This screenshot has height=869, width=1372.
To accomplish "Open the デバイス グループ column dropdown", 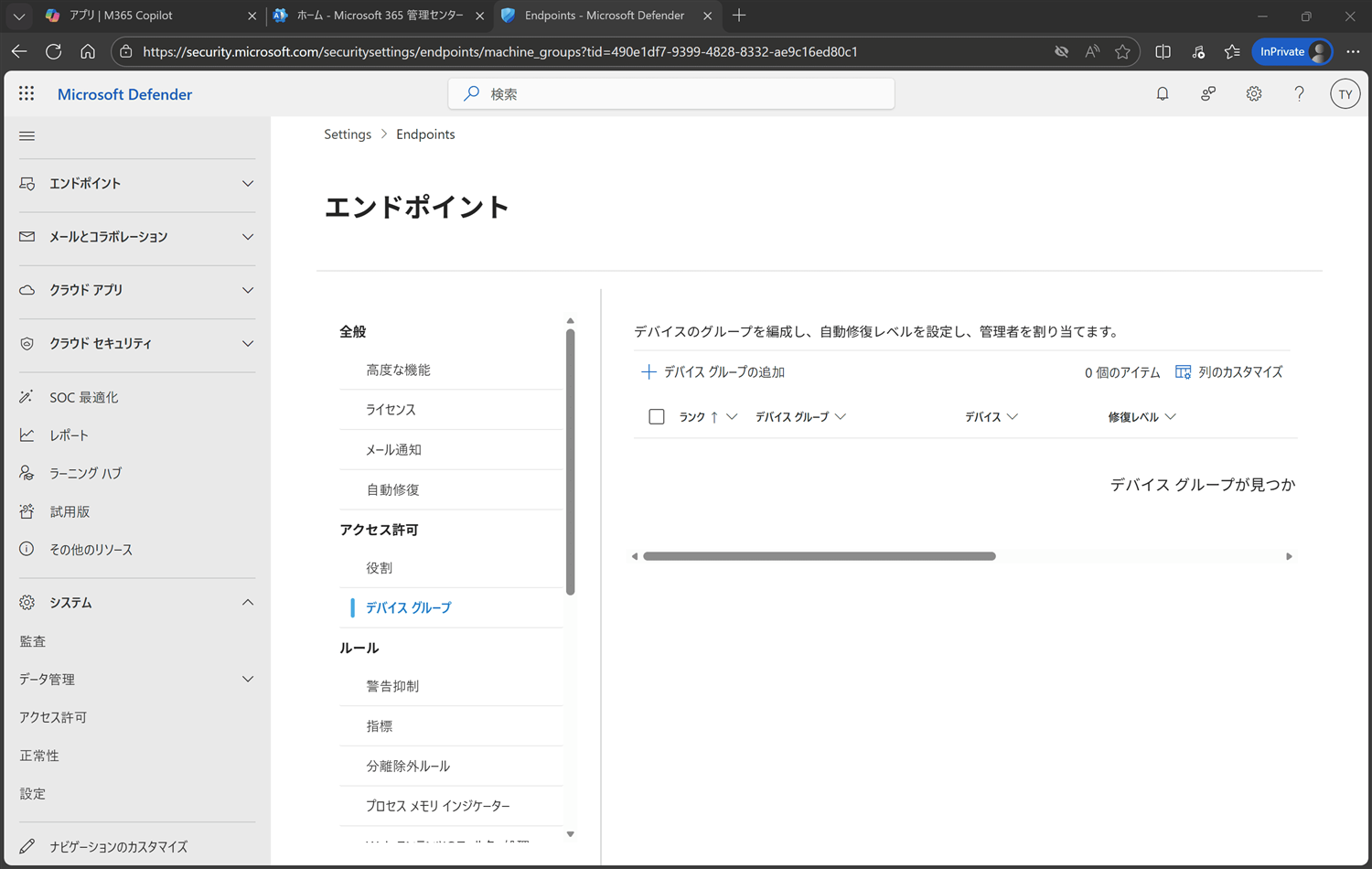I will pos(841,417).
